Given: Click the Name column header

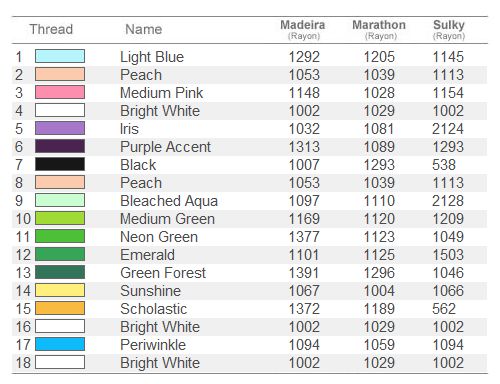Looking at the screenshot, I should point(144,29).
